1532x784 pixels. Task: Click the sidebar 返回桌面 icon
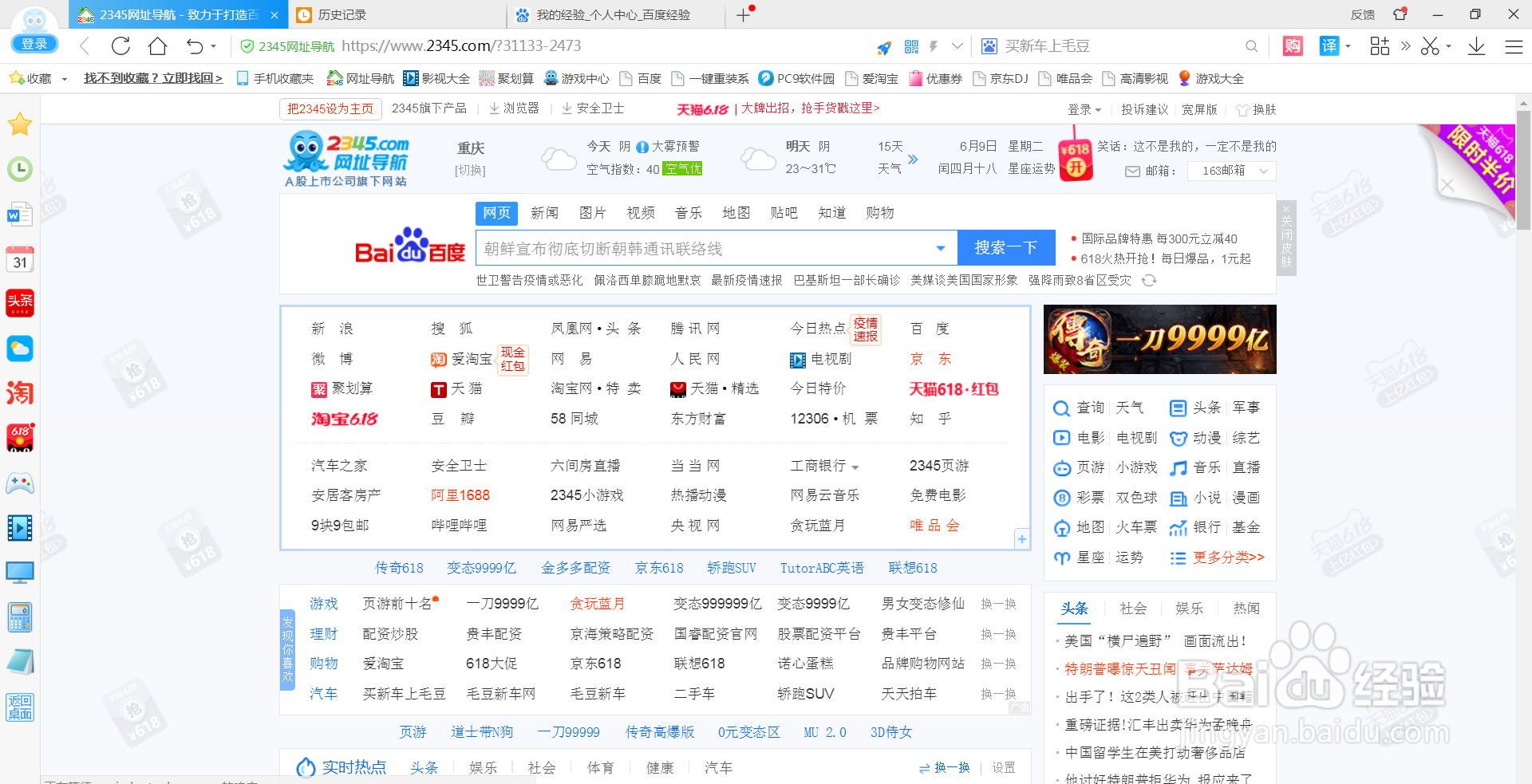[20, 707]
